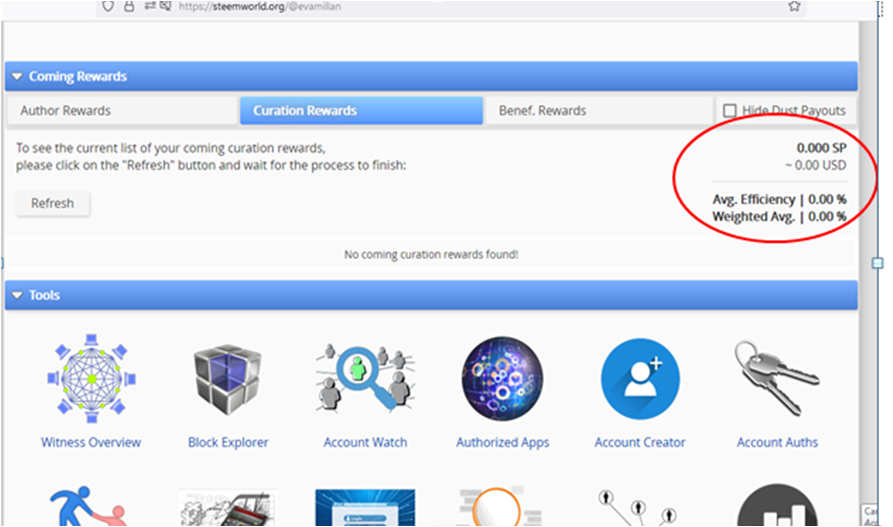
Task: Enable the Hide Dust Payouts checkbox
Action: [730, 111]
